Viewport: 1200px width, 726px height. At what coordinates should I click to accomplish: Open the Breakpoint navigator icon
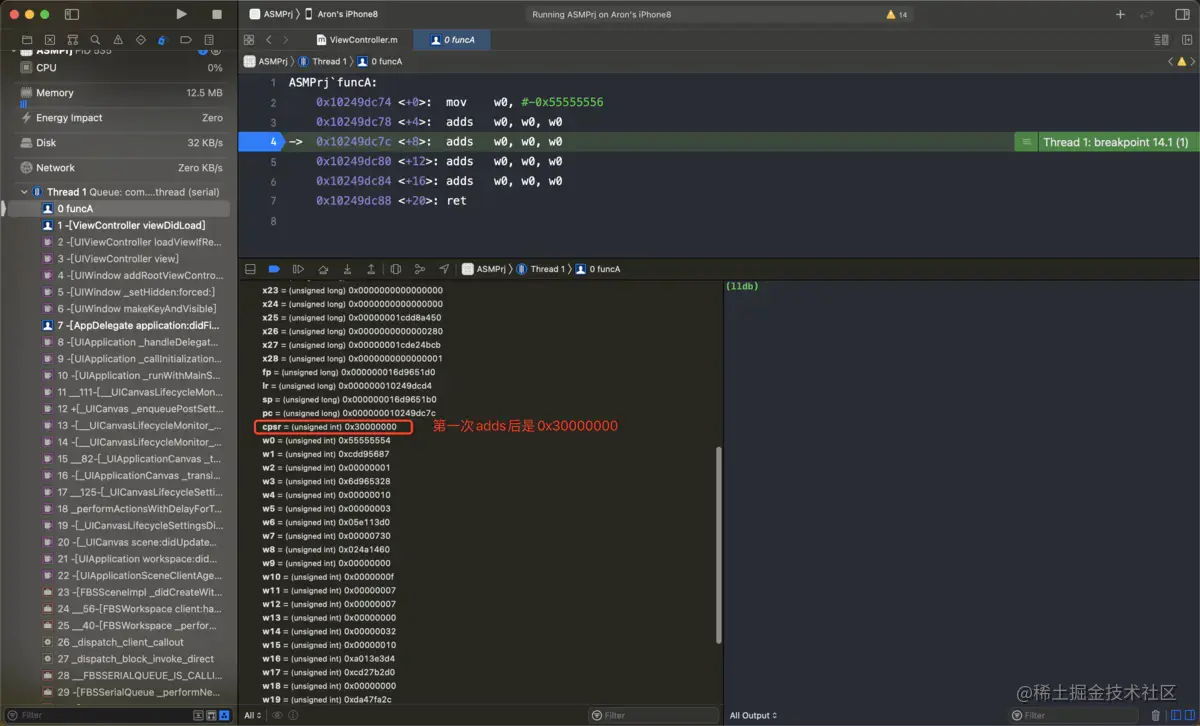[x=185, y=39]
